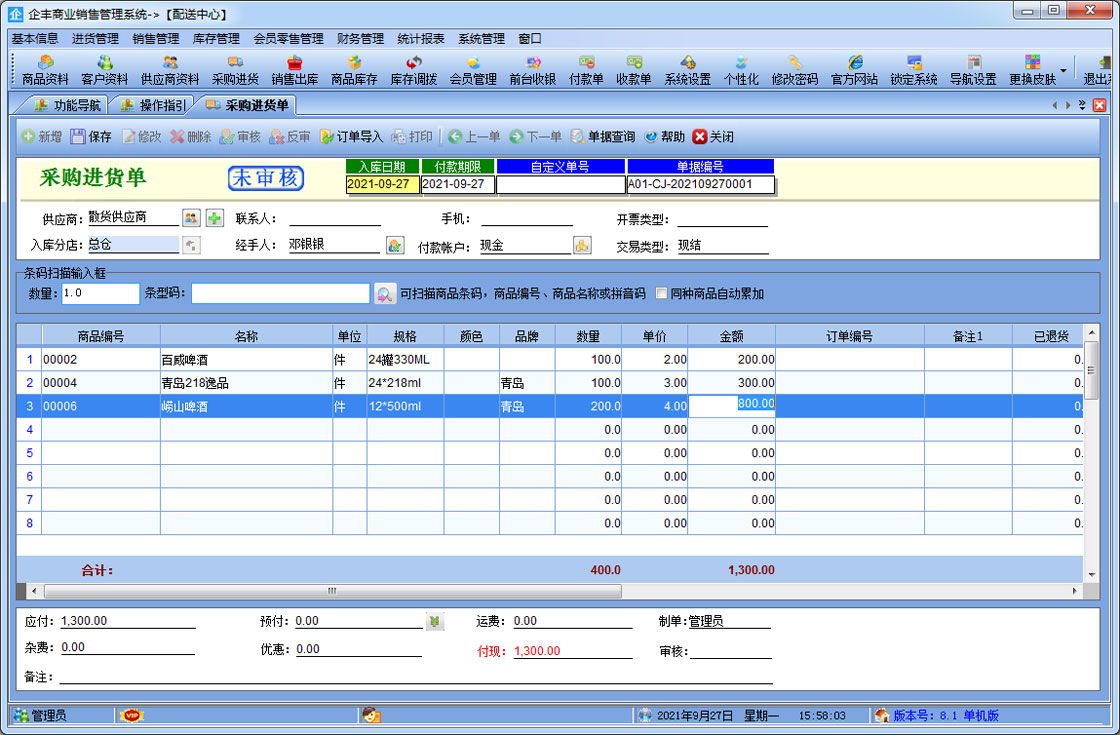Image resolution: width=1120 pixels, height=735 pixels.
Task: Click the green plus add-supplier icon
Action: point(215,218)
